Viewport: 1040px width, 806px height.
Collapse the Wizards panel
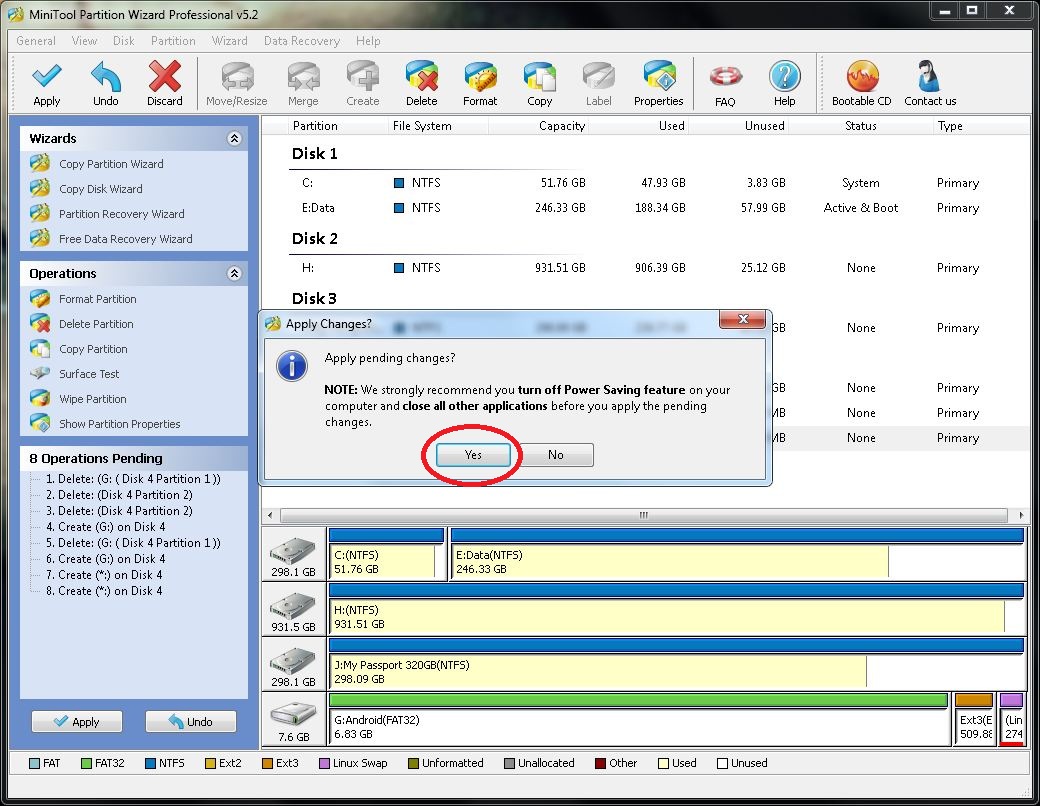coord(234,138)
